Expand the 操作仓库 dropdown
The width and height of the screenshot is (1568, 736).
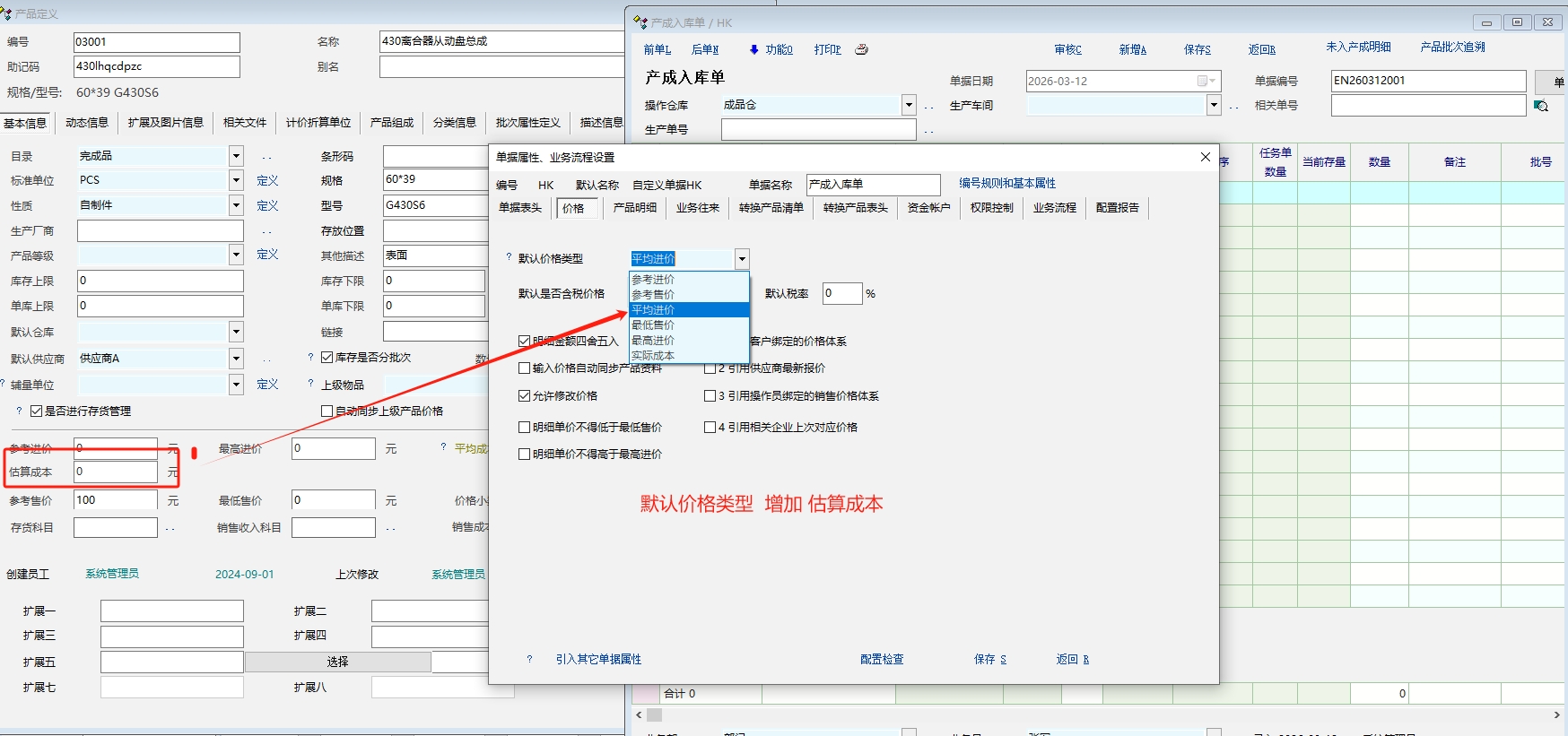point(909,105)
